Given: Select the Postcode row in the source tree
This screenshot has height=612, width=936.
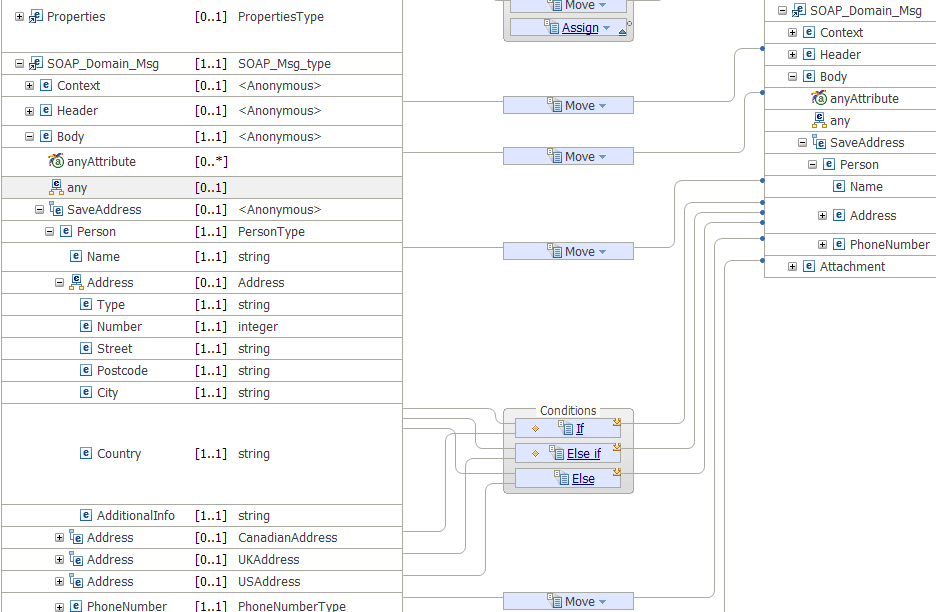Looking at the screenshot, I should (x=122, y=371).
